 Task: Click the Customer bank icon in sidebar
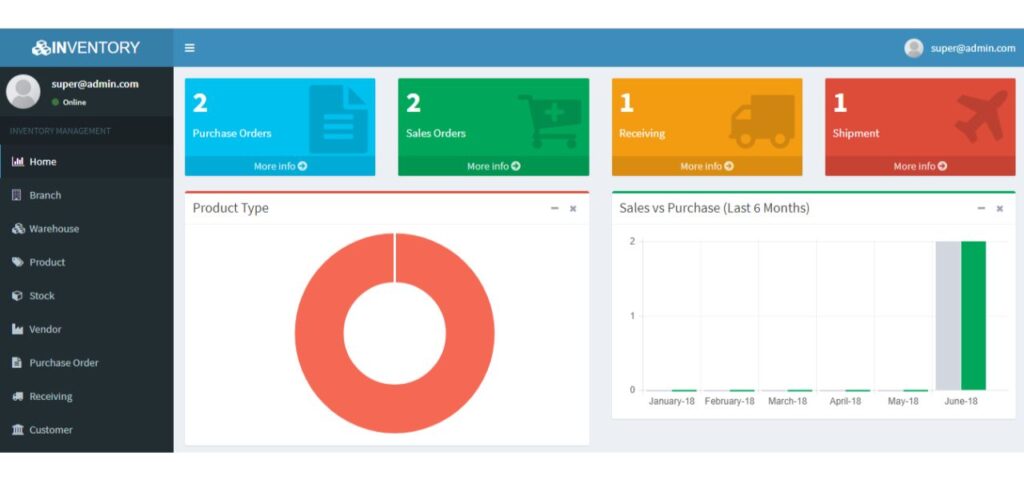click(x=17, y=430)
